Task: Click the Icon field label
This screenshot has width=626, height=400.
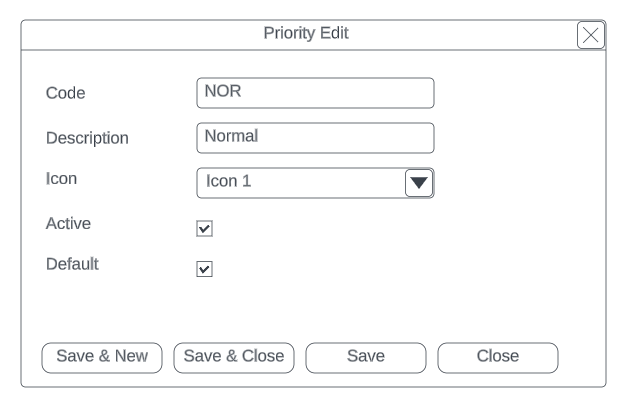Action: (x=61, y=179)
